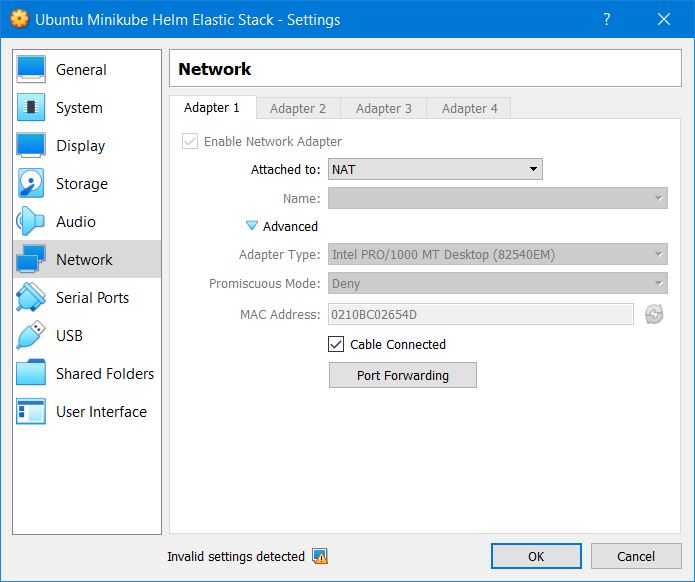
Task: Select the System chip icon
Action: point(31,108)
